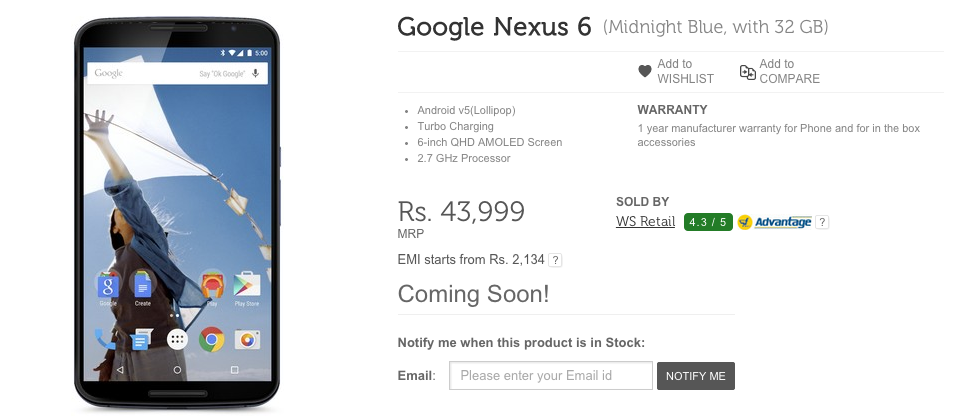Click the compare icon
This screenshot has width=960, height=418.
pos(747,71)
